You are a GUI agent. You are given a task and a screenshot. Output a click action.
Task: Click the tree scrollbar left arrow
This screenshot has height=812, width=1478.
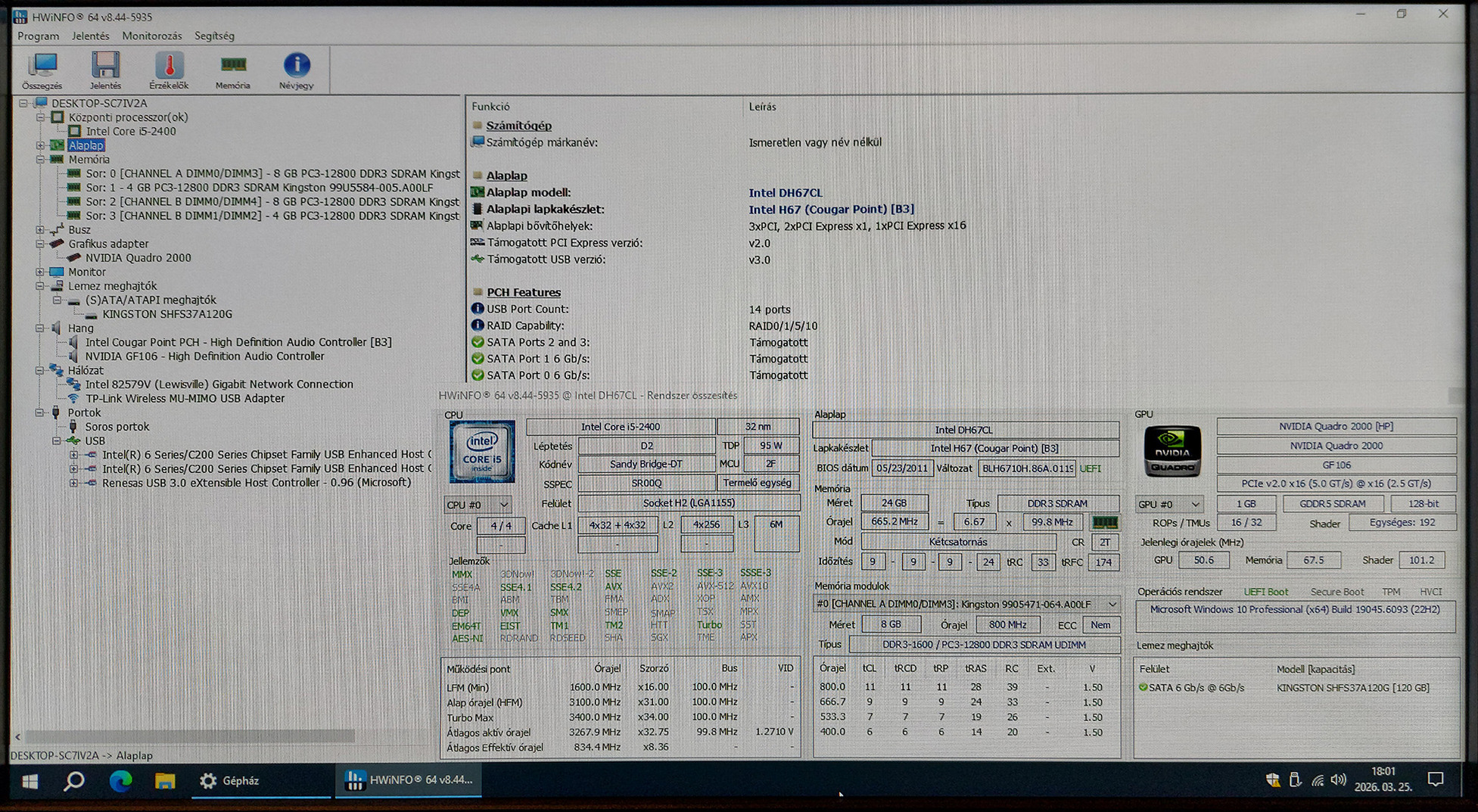point(17,736)
